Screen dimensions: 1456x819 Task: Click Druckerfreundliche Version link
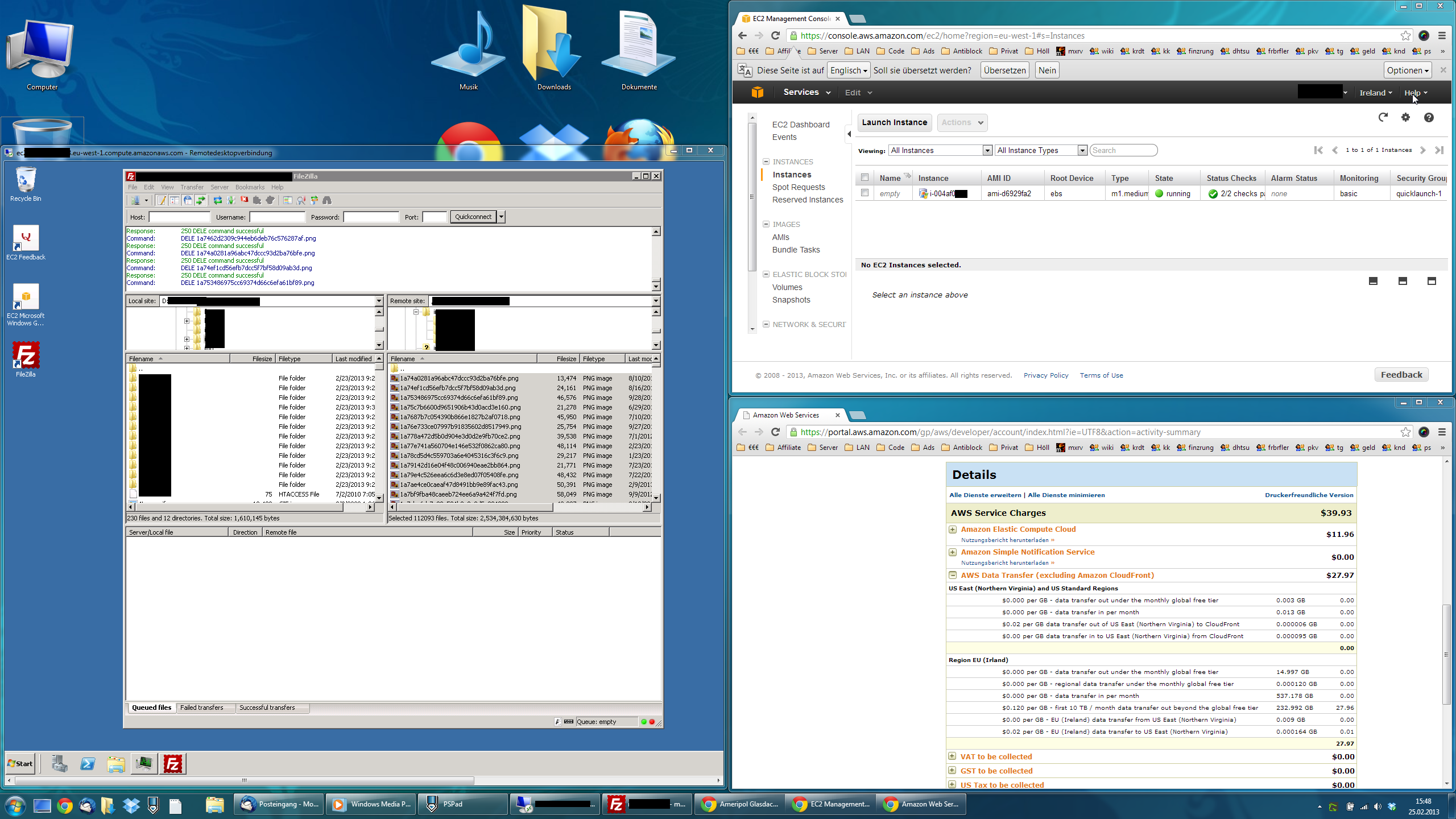click(1309, 495)
